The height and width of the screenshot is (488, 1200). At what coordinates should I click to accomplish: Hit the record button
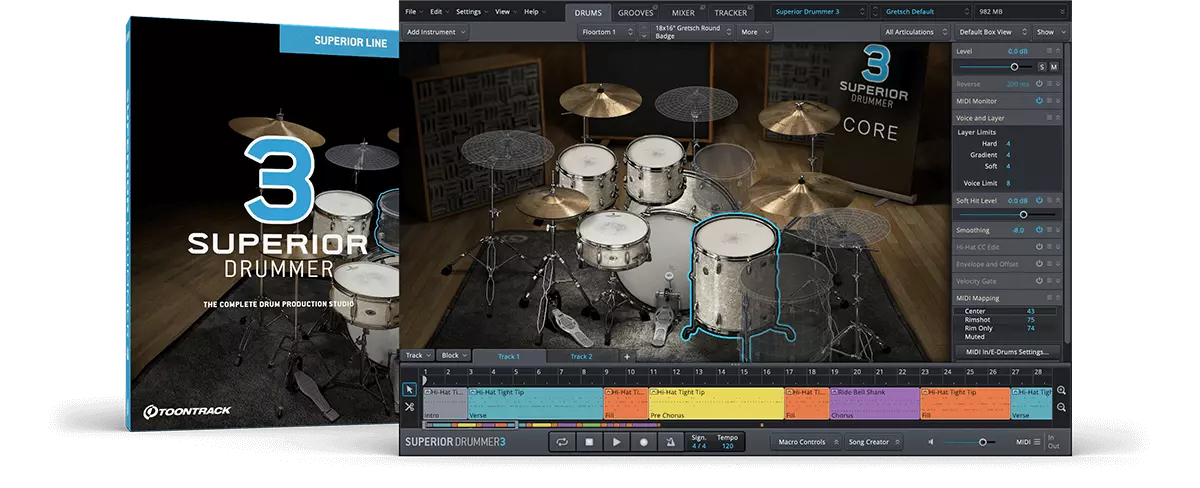[643, 441]
